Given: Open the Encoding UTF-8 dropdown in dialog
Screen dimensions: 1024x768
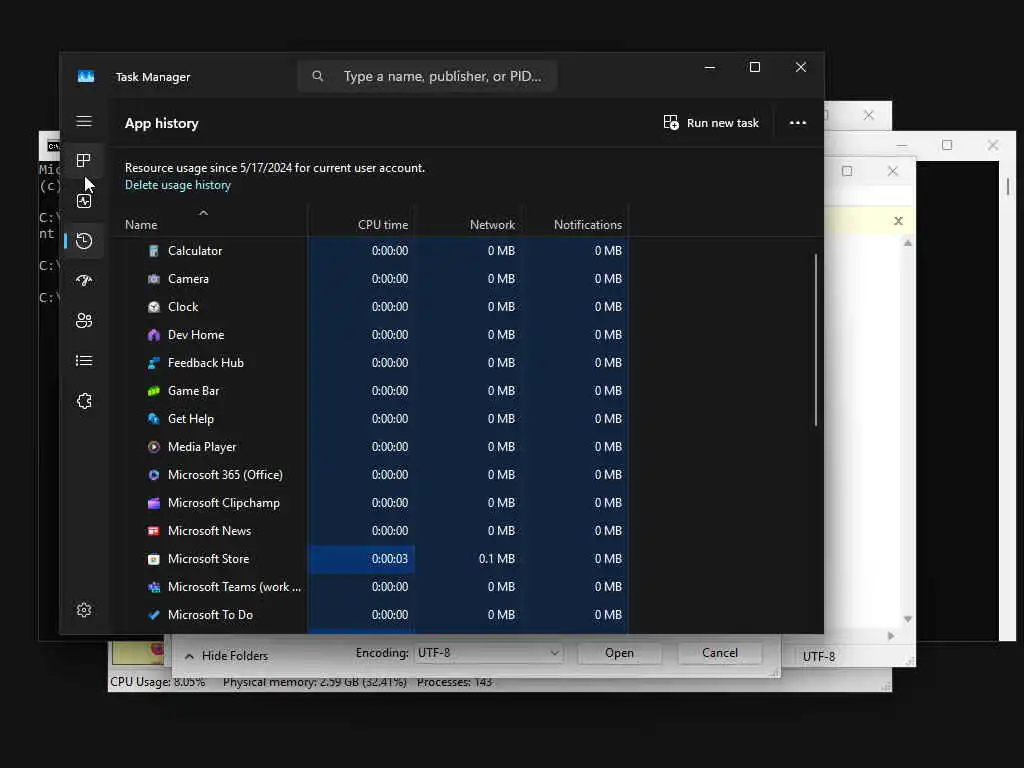Looking at the screenshot, I should point(488,653).
